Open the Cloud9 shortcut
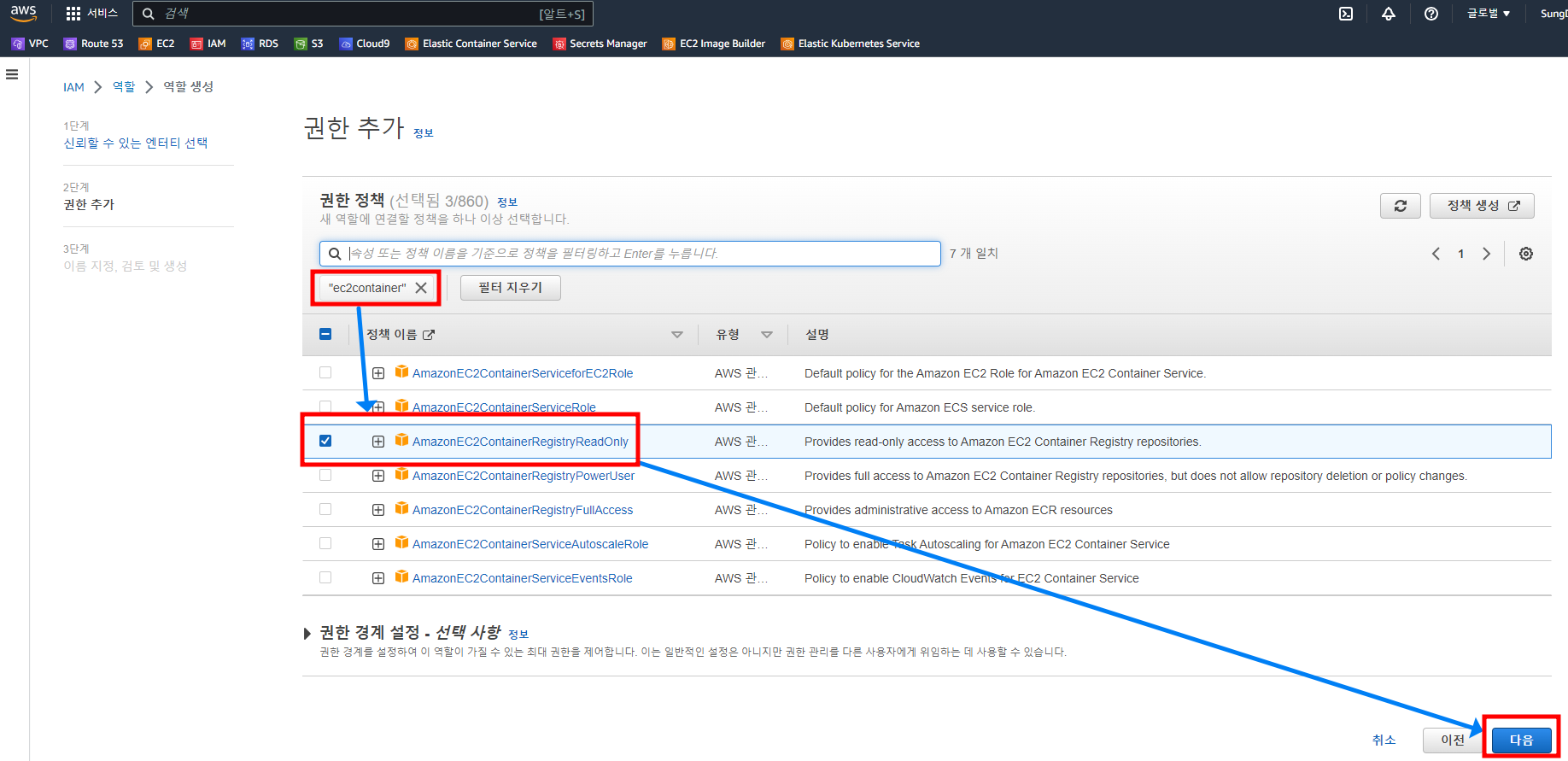 tap(365, 44)
